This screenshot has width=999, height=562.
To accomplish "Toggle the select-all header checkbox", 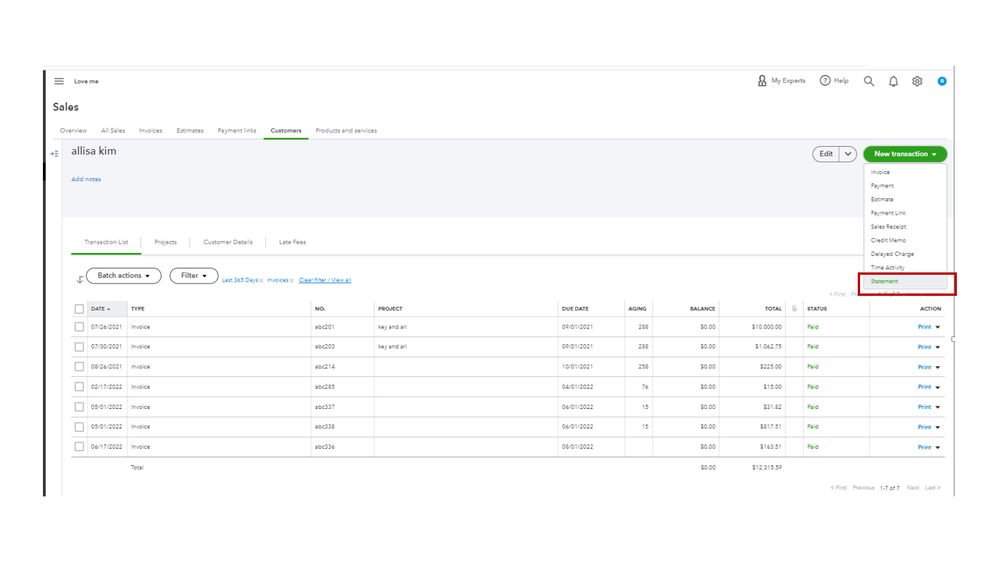I will (x=79, y=309).
